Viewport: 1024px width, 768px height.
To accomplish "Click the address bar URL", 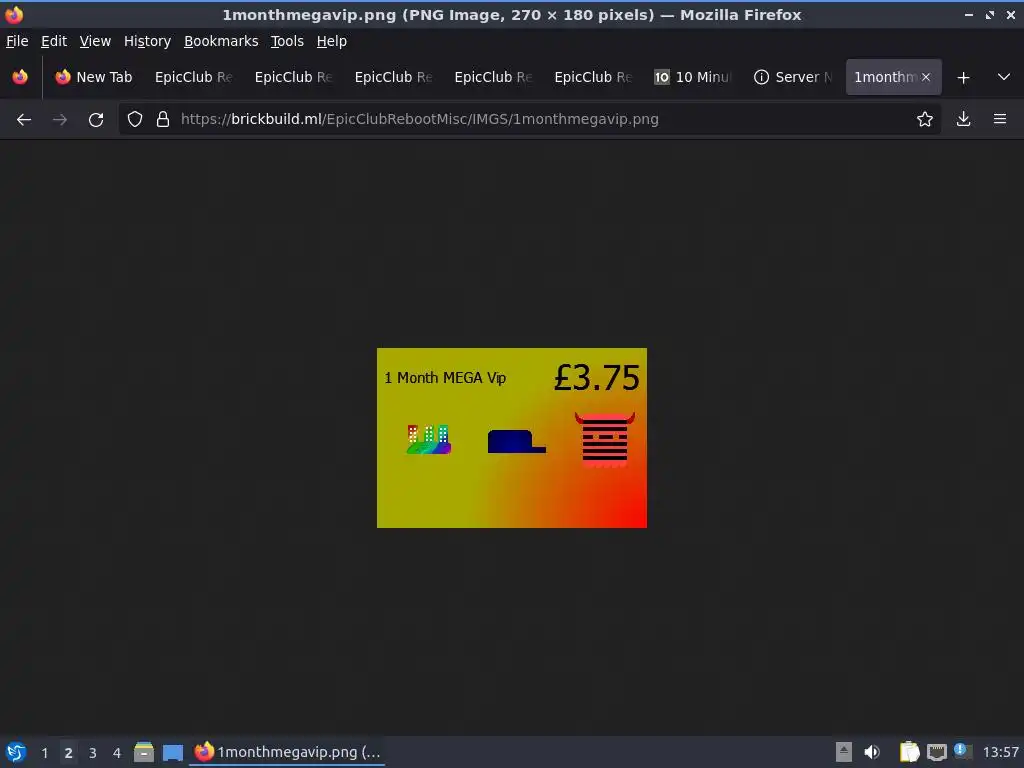I will [x=419, y=119].
